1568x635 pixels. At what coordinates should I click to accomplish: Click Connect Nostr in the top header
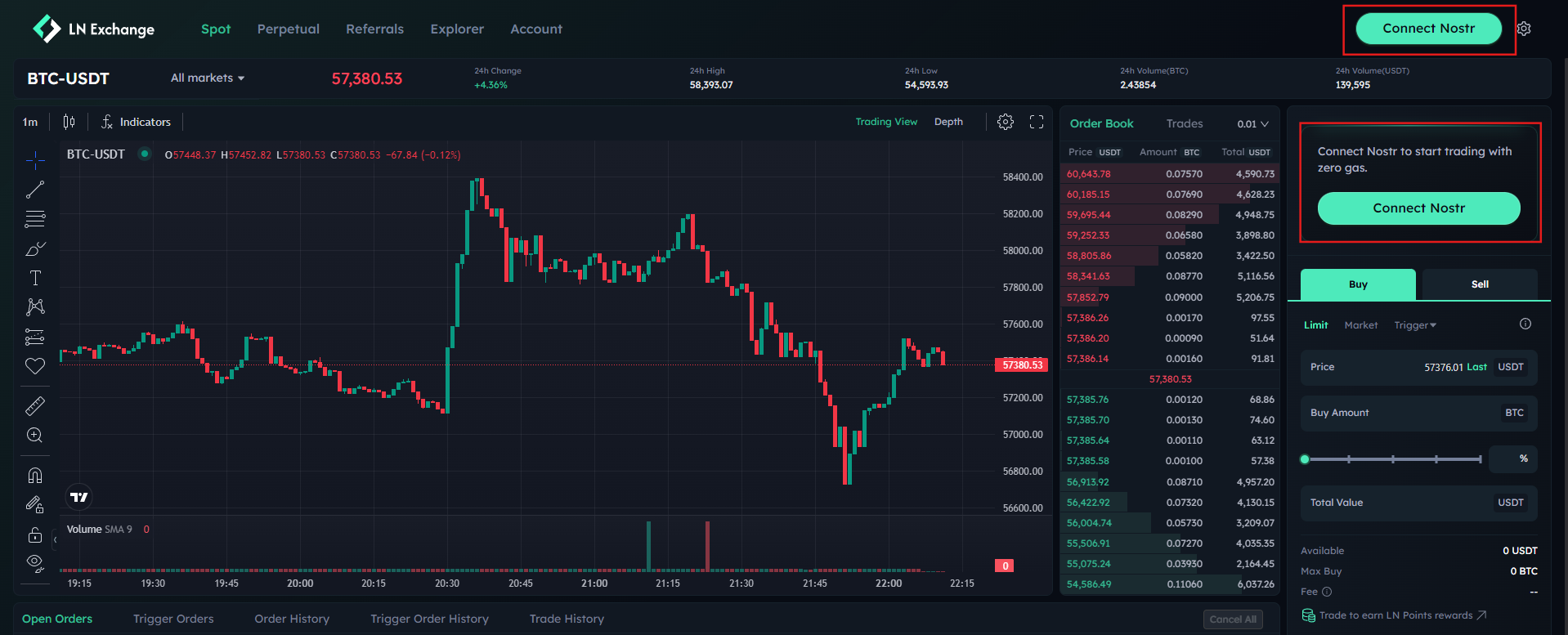click(x=1428, y=29)
